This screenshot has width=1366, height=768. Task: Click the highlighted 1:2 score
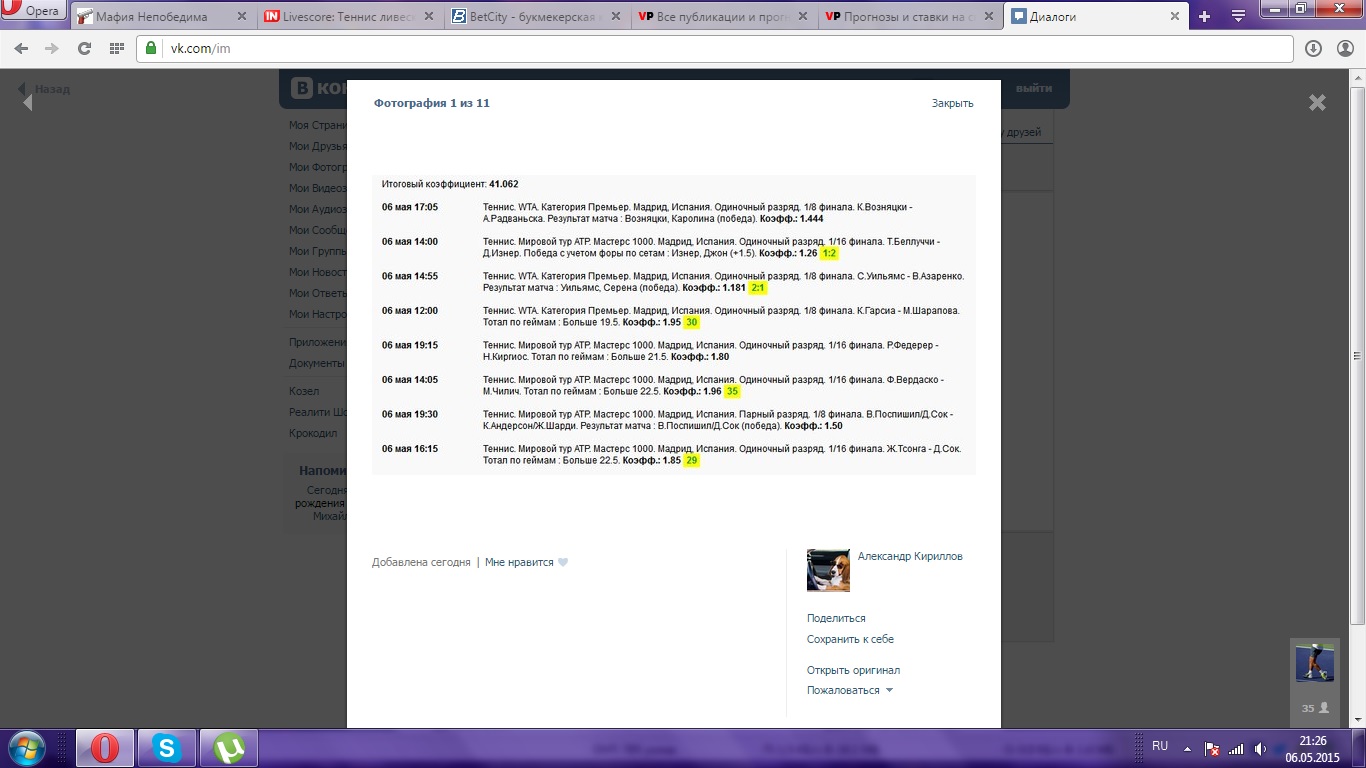(x=829, y=253)
